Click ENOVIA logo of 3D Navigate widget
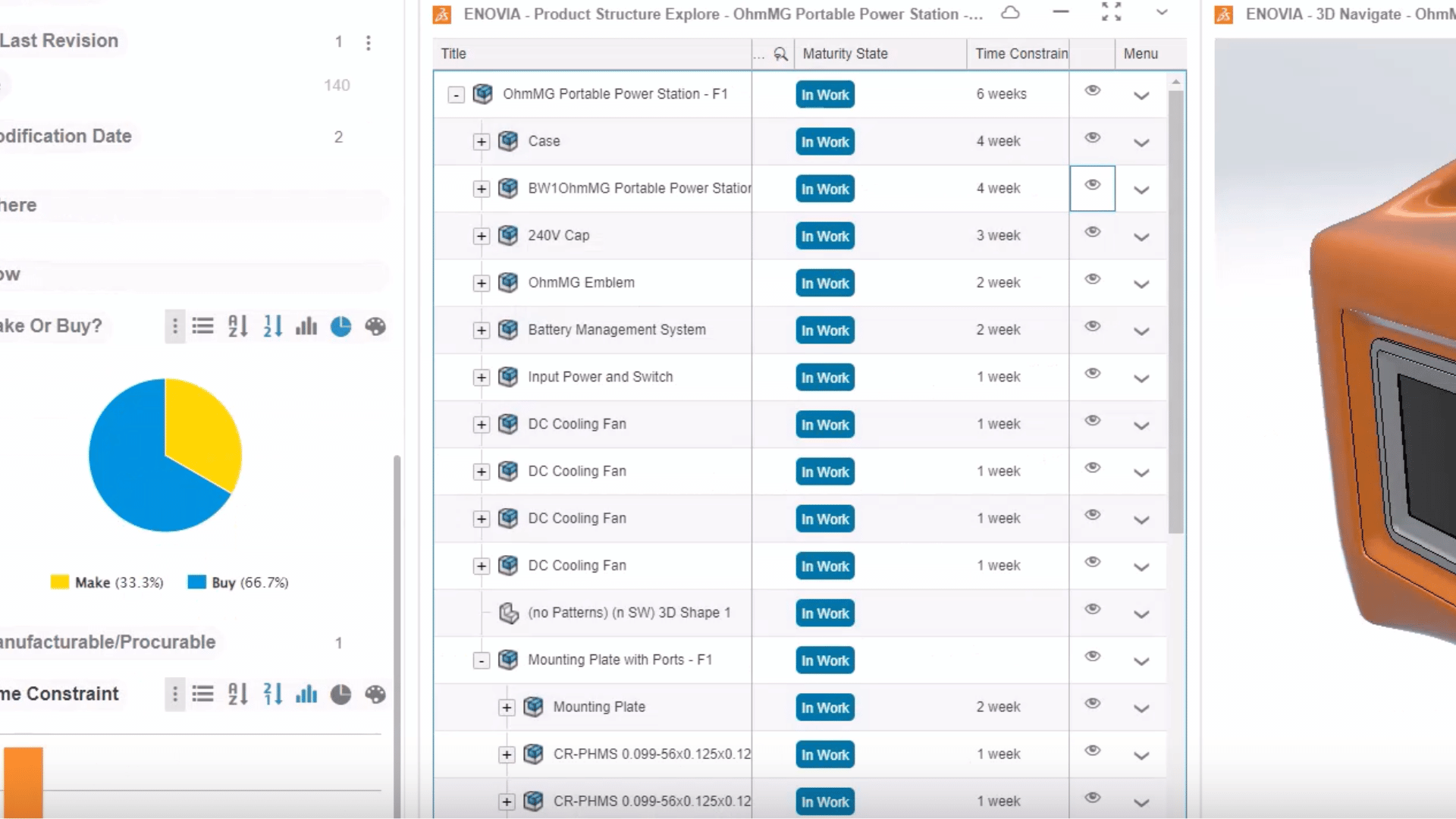The height and width of the screenshot is (819, 1456). point(1224,14)
